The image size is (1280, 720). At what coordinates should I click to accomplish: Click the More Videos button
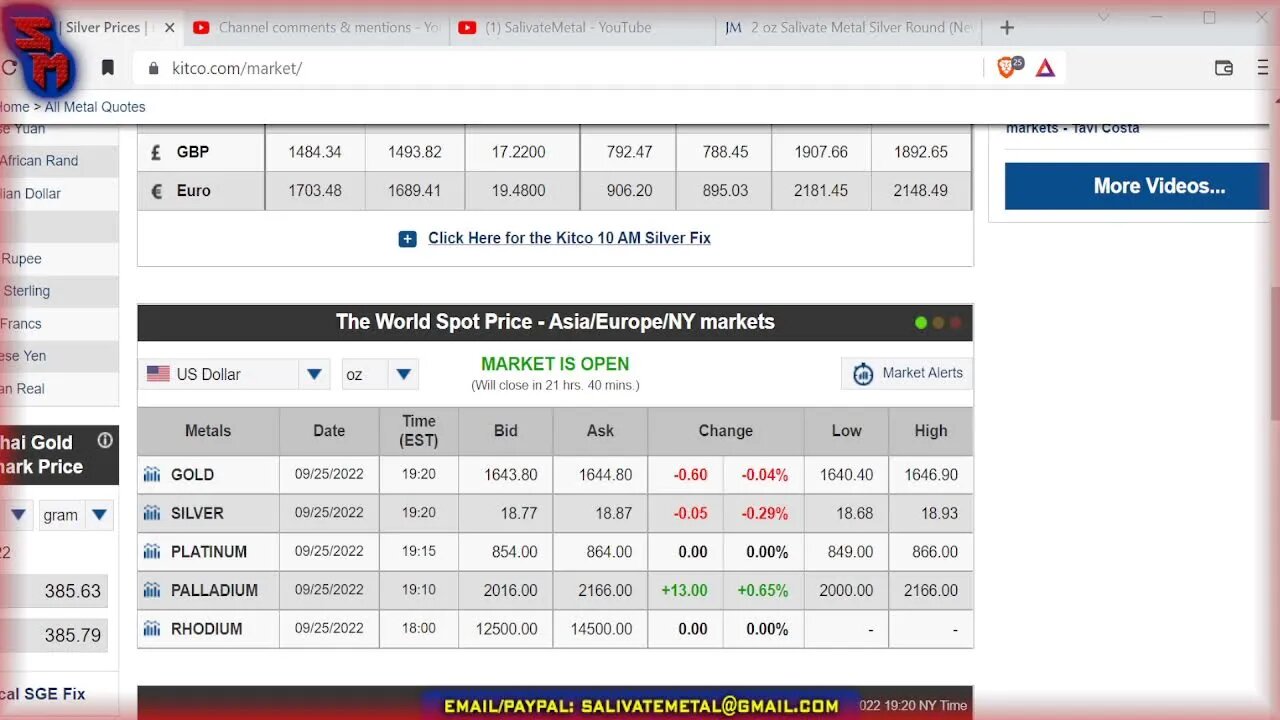point(1137,186)
